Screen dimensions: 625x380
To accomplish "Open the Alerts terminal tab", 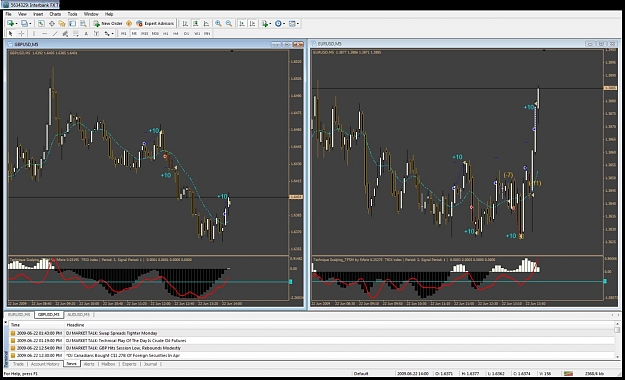I will point(89,364).
